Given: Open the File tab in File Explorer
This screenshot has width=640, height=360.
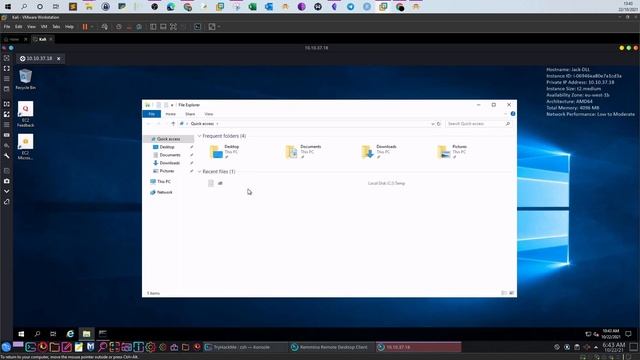Looking at the screenshot, I should click(151, 114).
